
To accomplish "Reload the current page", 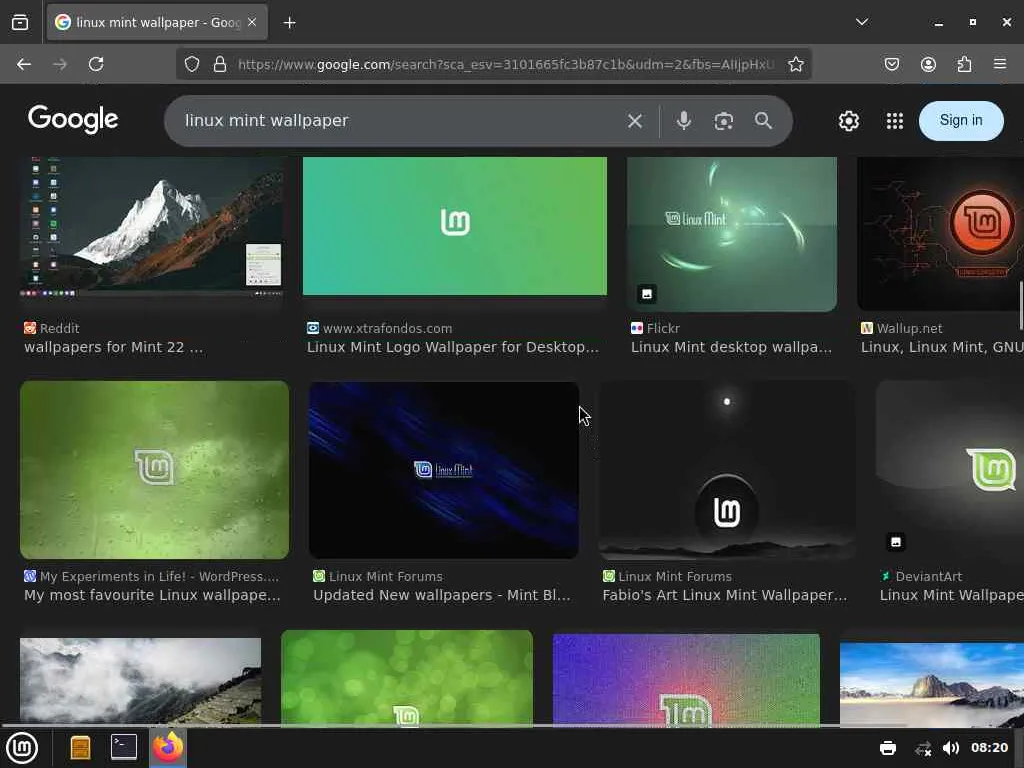I will coord(96,64).
